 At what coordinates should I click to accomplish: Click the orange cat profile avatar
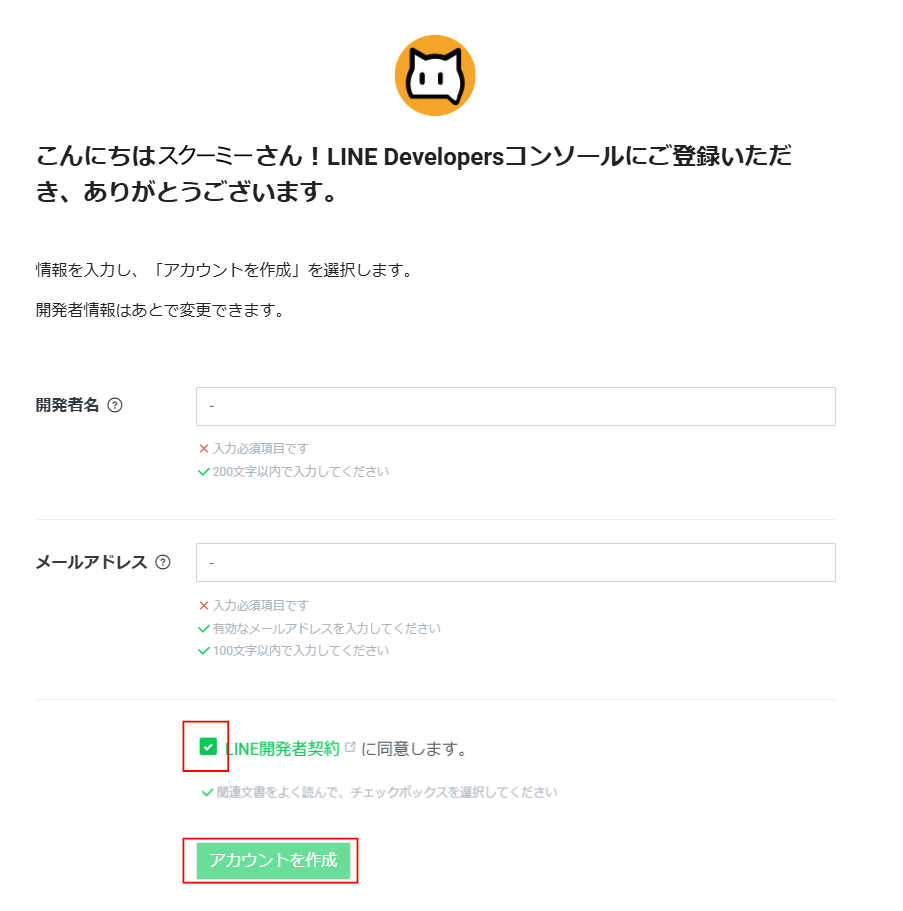click(435, 76)
